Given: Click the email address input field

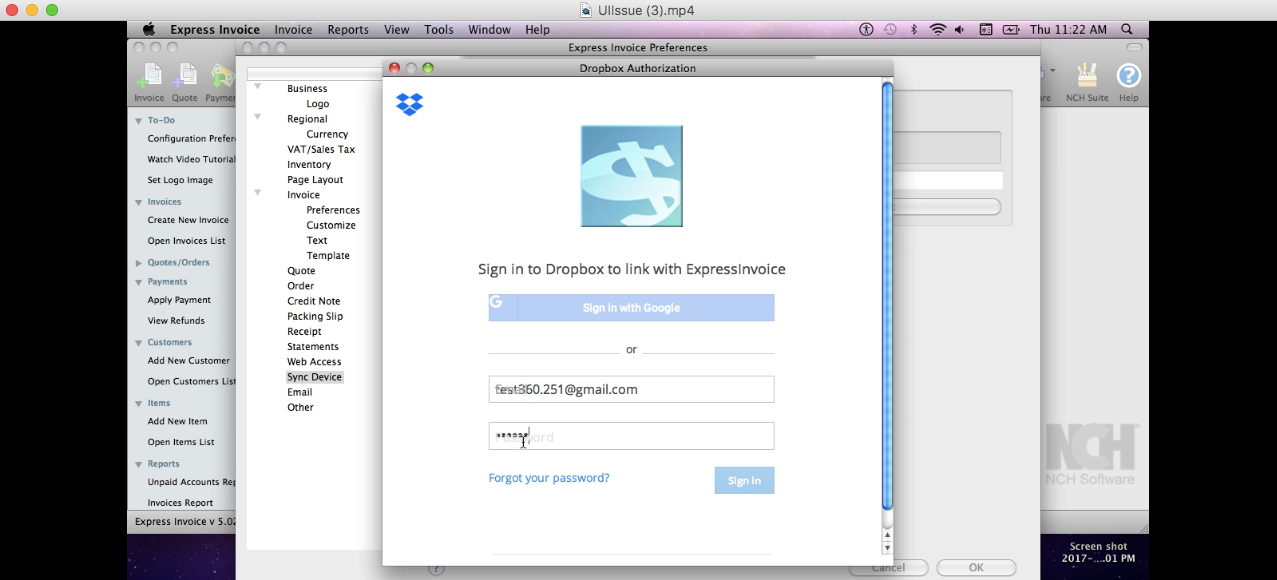Looking at the screenshot, I should coord(631,389).
